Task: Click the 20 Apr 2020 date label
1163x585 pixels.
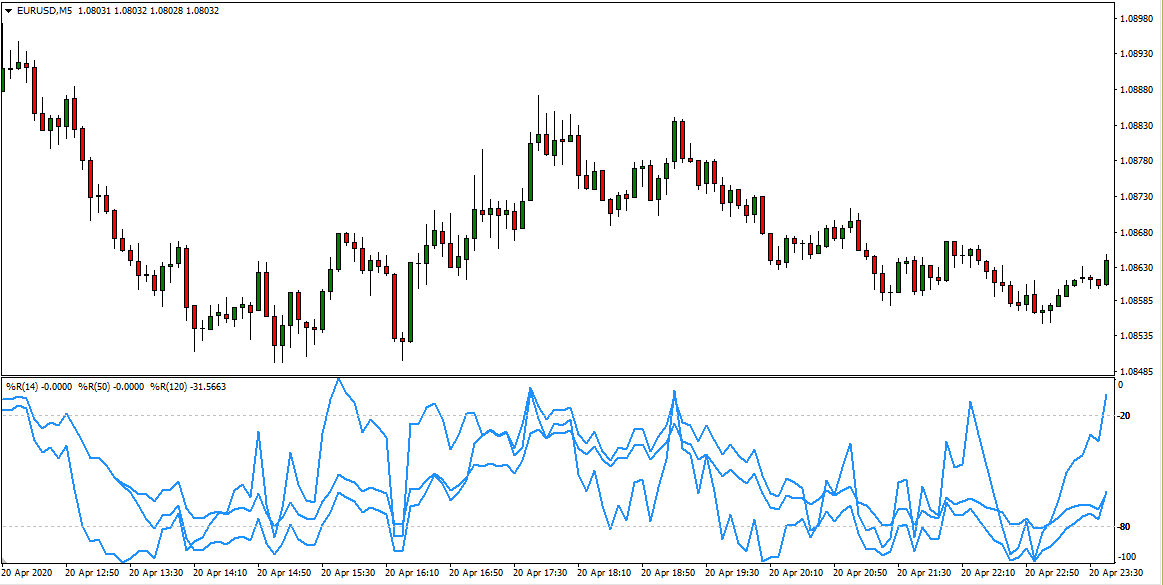Action: pos(30,574)
